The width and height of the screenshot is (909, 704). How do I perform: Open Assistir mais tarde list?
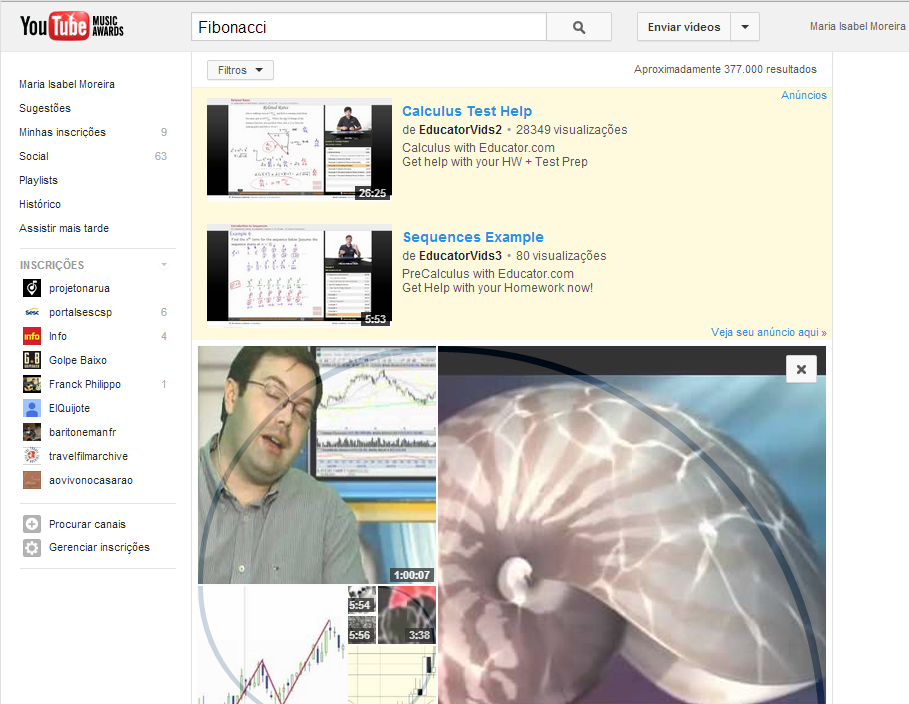click(x=64, y=228)
